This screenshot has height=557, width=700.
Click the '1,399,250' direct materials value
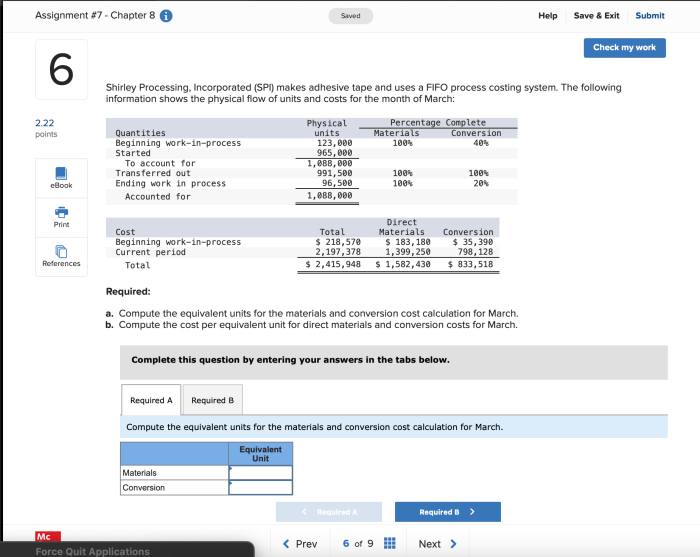[x=408, y=252]
